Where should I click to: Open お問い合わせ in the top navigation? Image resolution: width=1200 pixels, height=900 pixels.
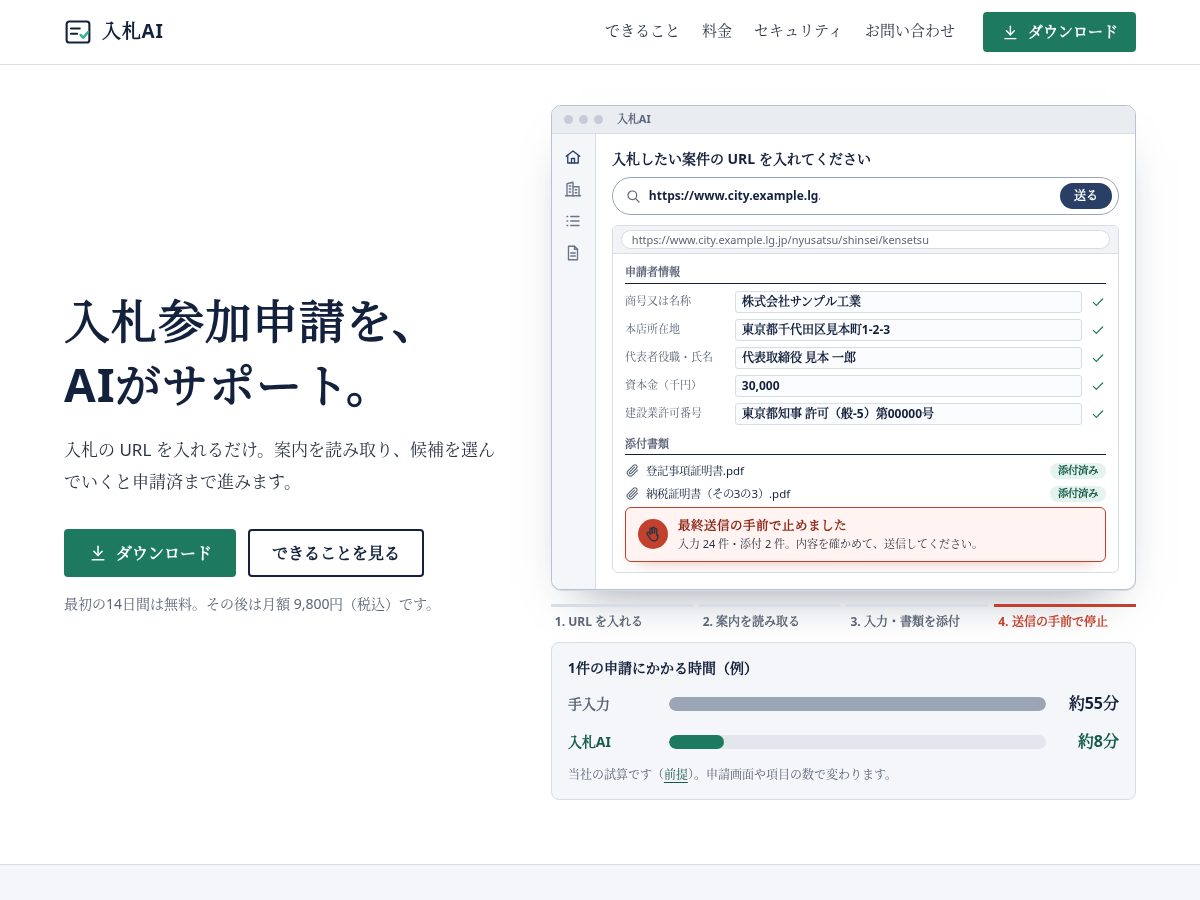tap(910, 32)
